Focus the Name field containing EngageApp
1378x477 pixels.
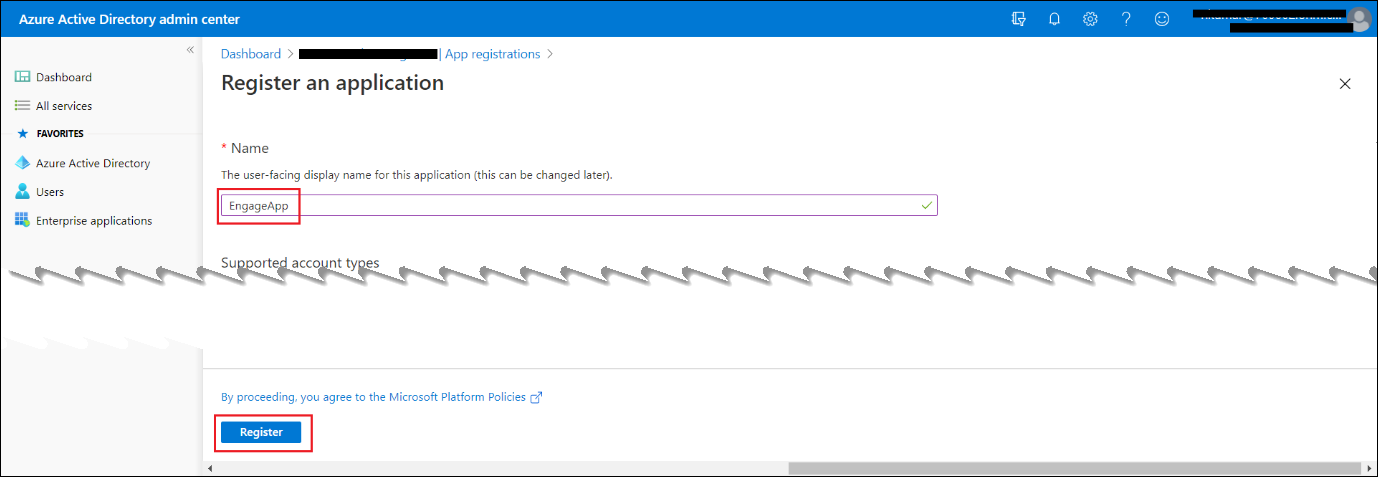[570, 205]
